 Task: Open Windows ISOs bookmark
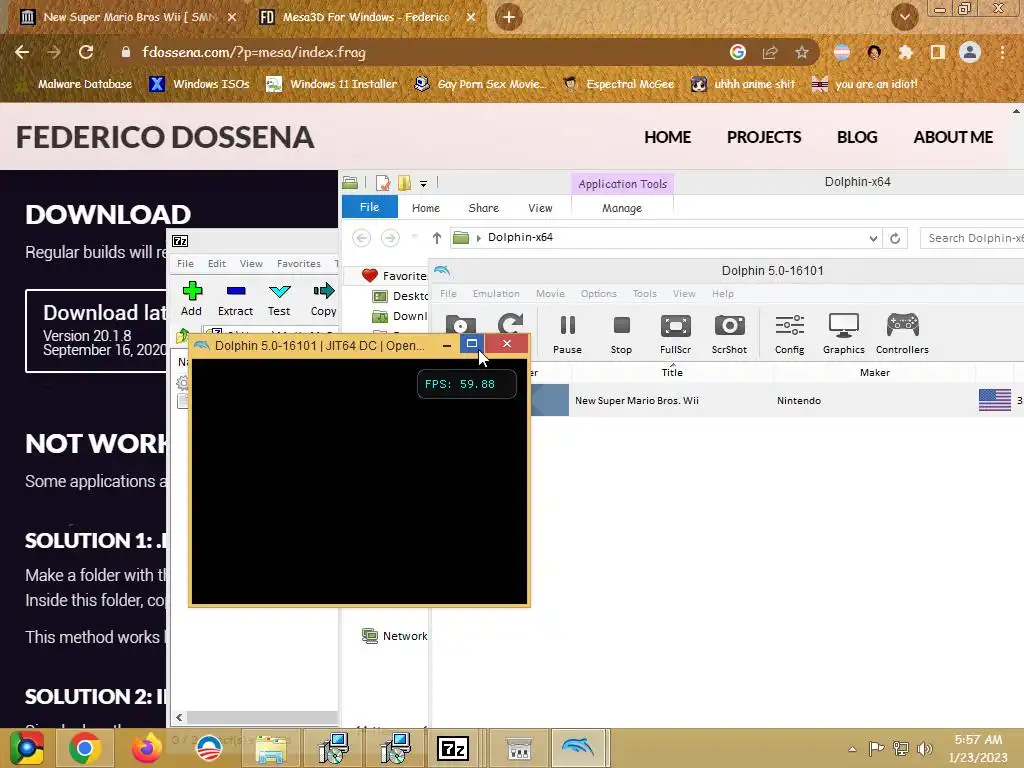(199, 84)
